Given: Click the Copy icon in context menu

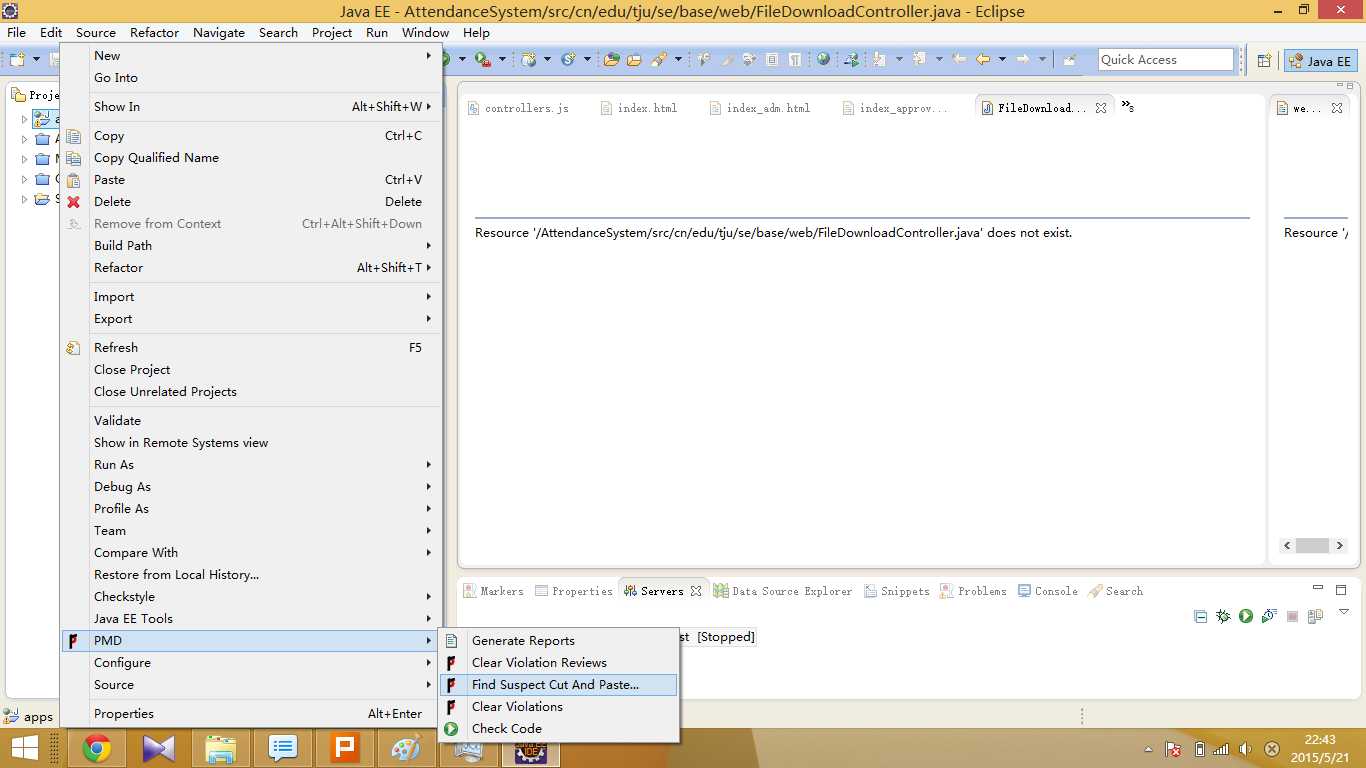Looking at the screenshot, I should tap(73, 136).
